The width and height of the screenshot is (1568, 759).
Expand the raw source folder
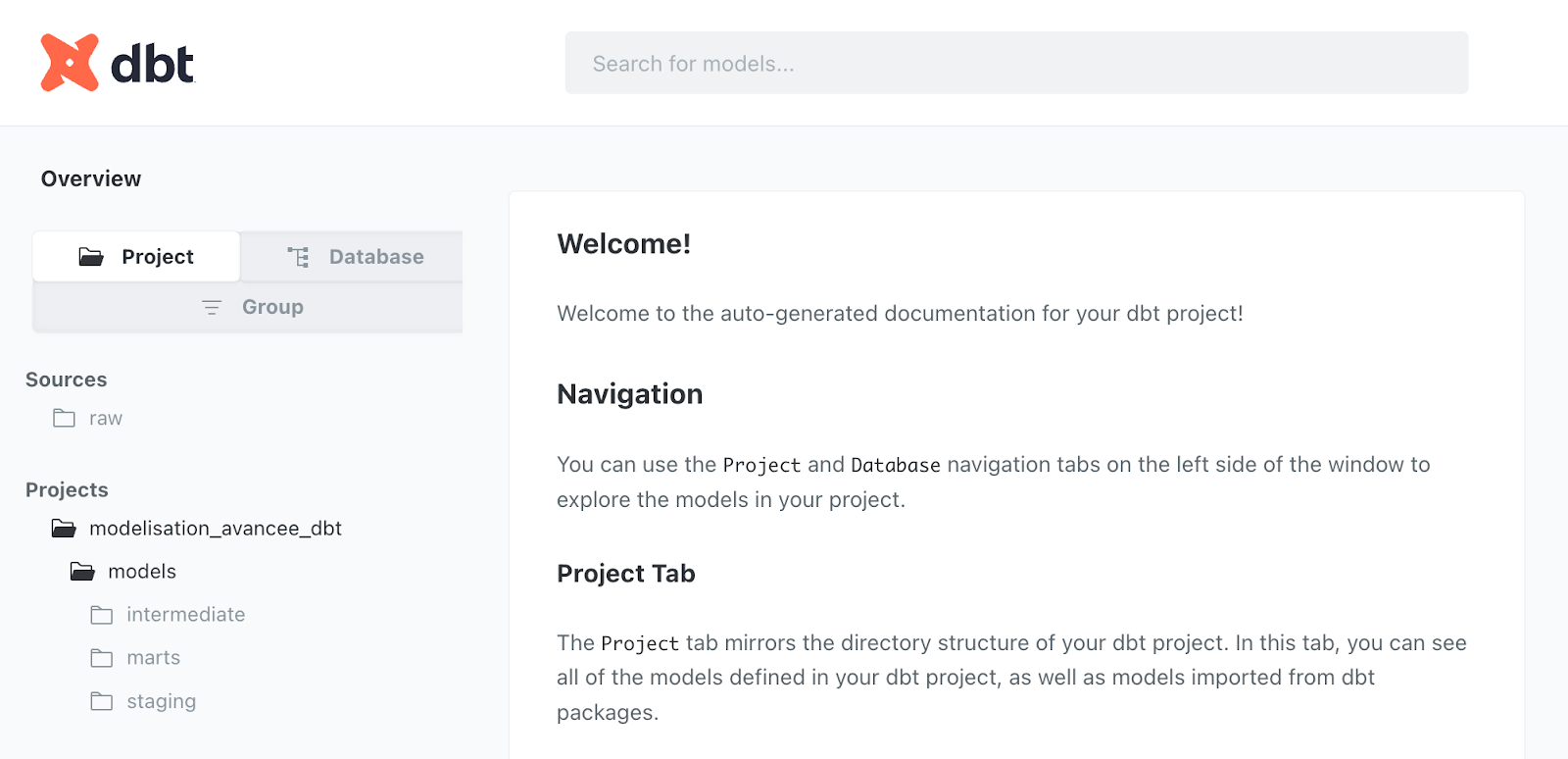pyautogui.click(x=106, y=419)
